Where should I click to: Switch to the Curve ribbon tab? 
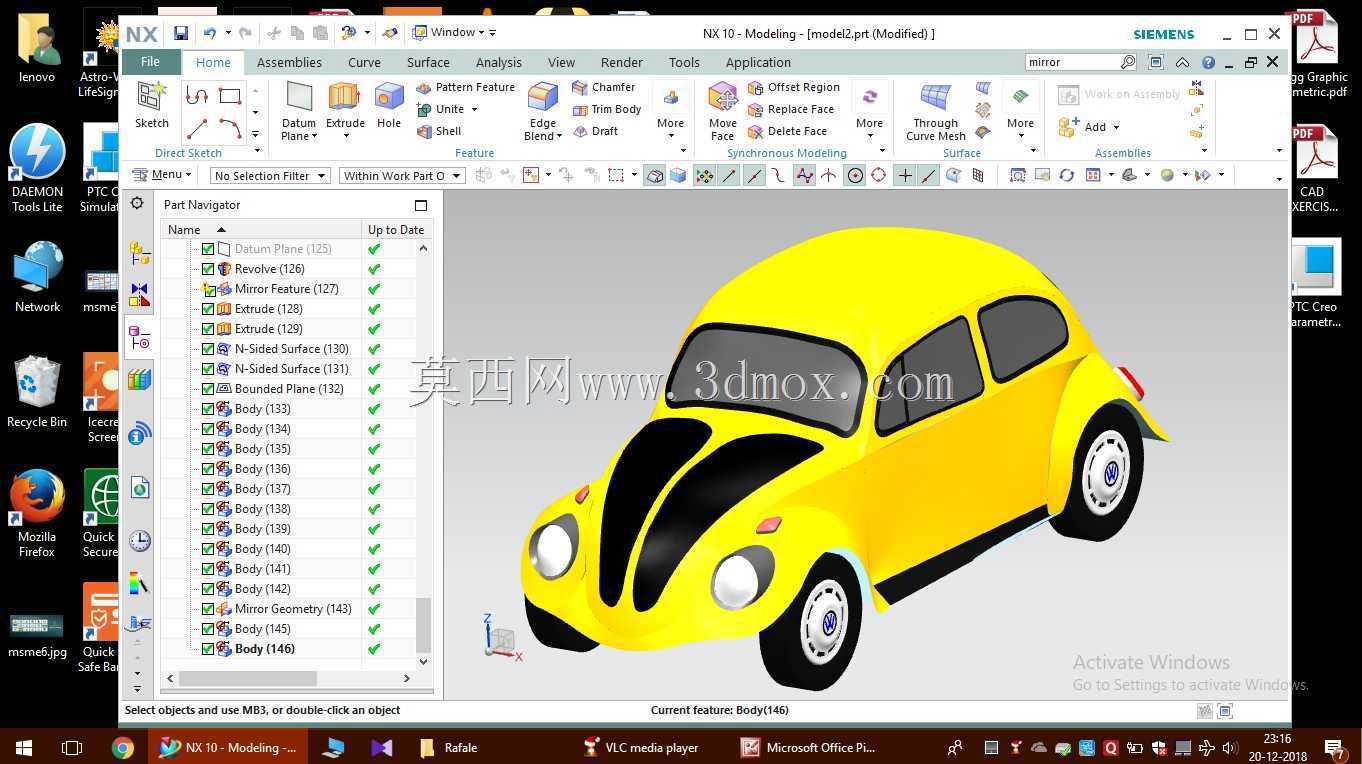(x=364, y=62)
